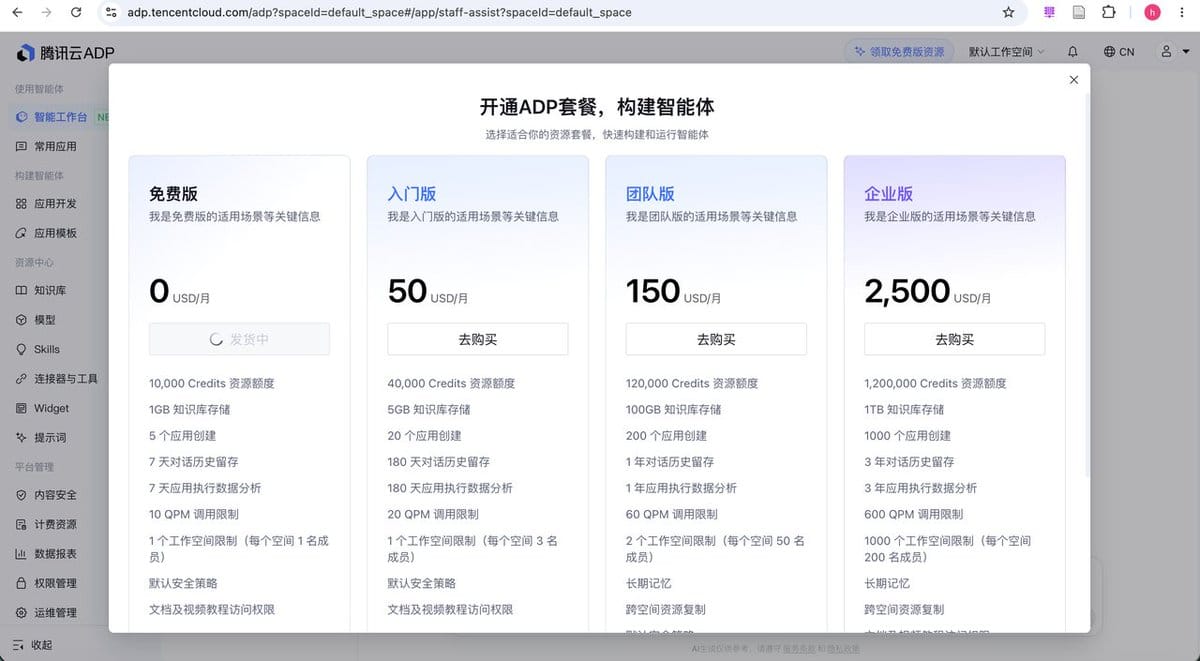Viewport: 1200px width, 661px height.
Task: Open the site information icon in address bar
Action: point(112,13)
